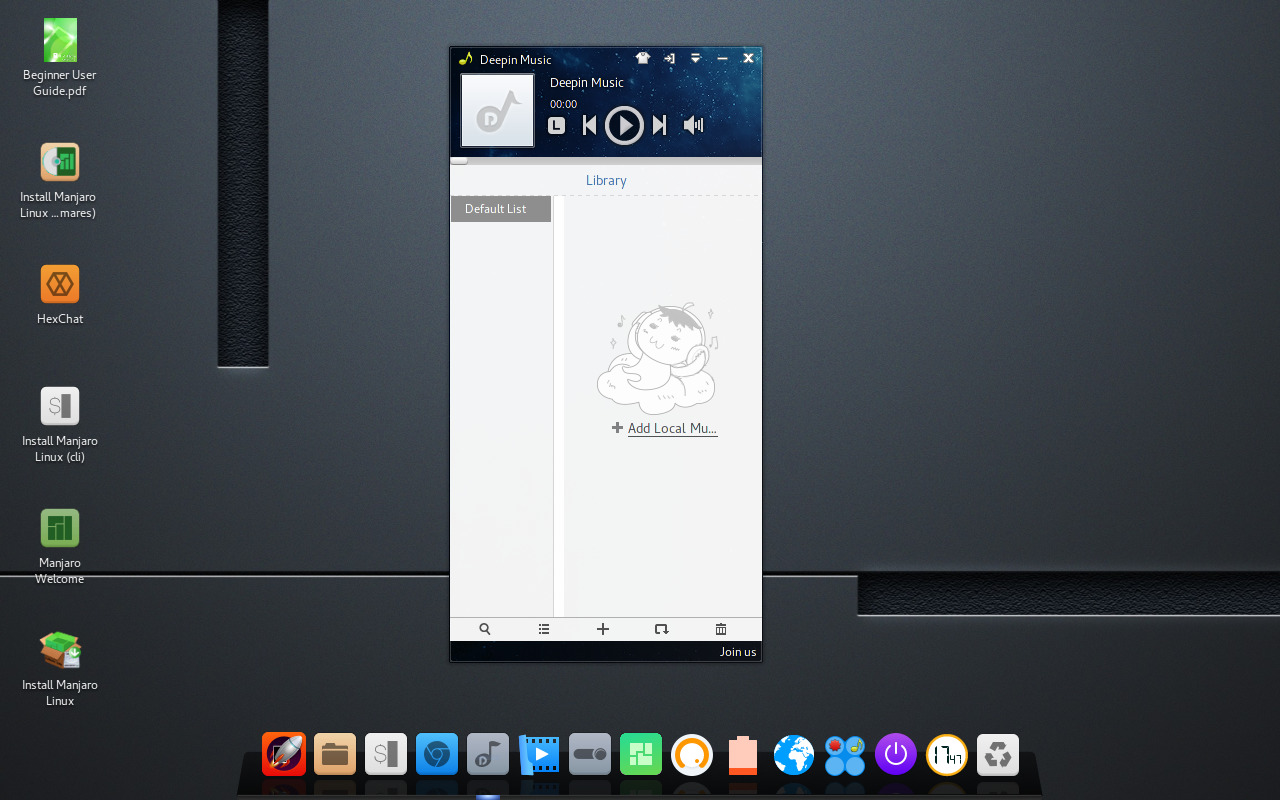Select the Library tab
Viewport: 1280px width, 800px height.
[x=606, y=180]
